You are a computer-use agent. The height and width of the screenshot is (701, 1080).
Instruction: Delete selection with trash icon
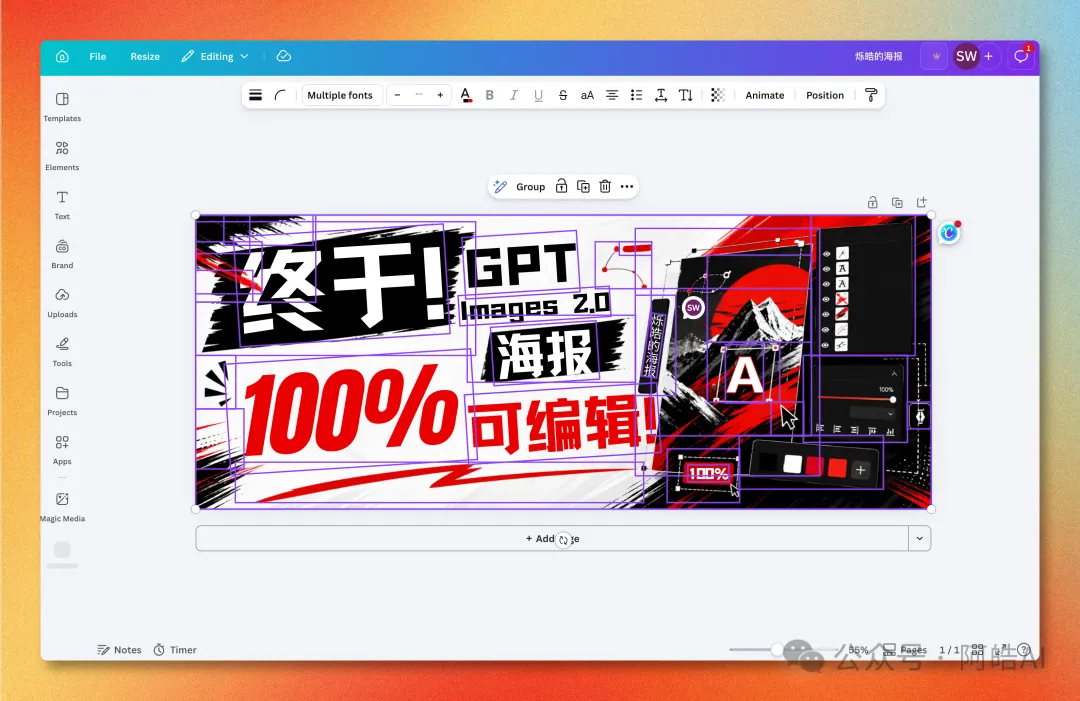605,187
